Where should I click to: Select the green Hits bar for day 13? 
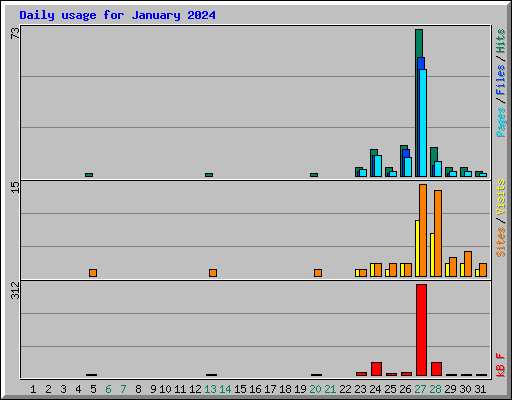coord(209,175)
